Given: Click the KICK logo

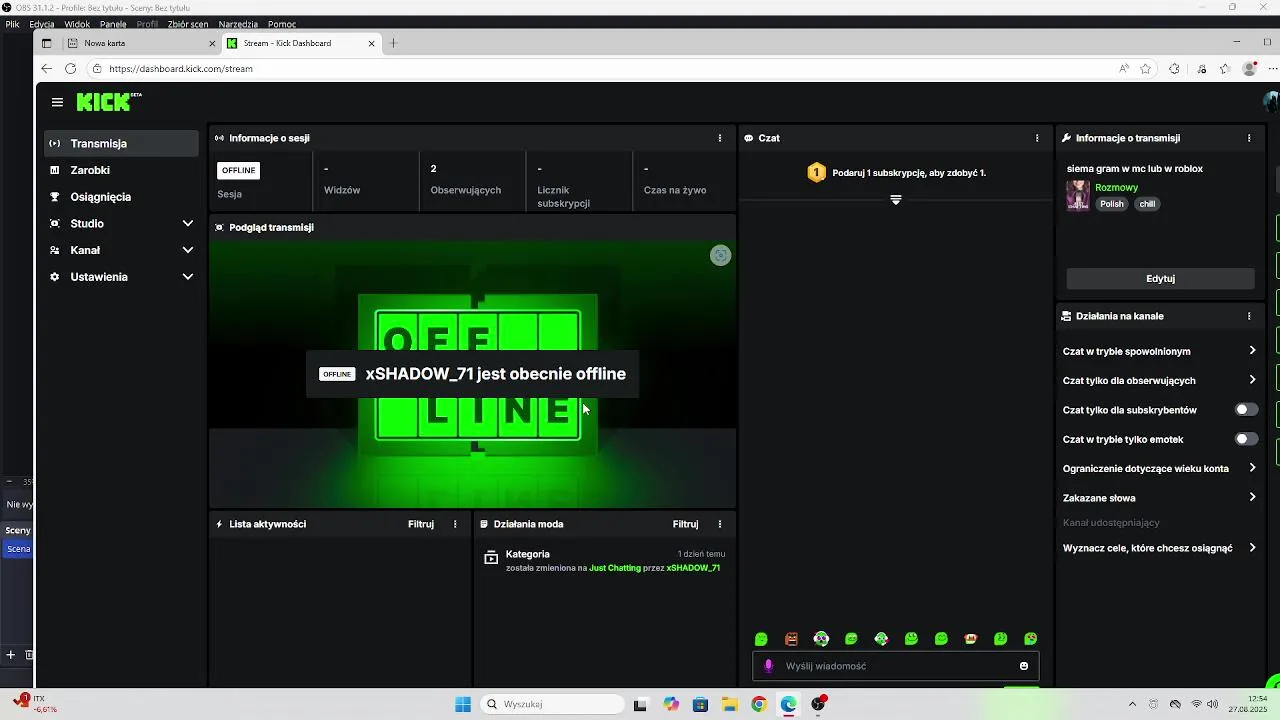Looking at the screenshot, I should click(x=109, y=102).
